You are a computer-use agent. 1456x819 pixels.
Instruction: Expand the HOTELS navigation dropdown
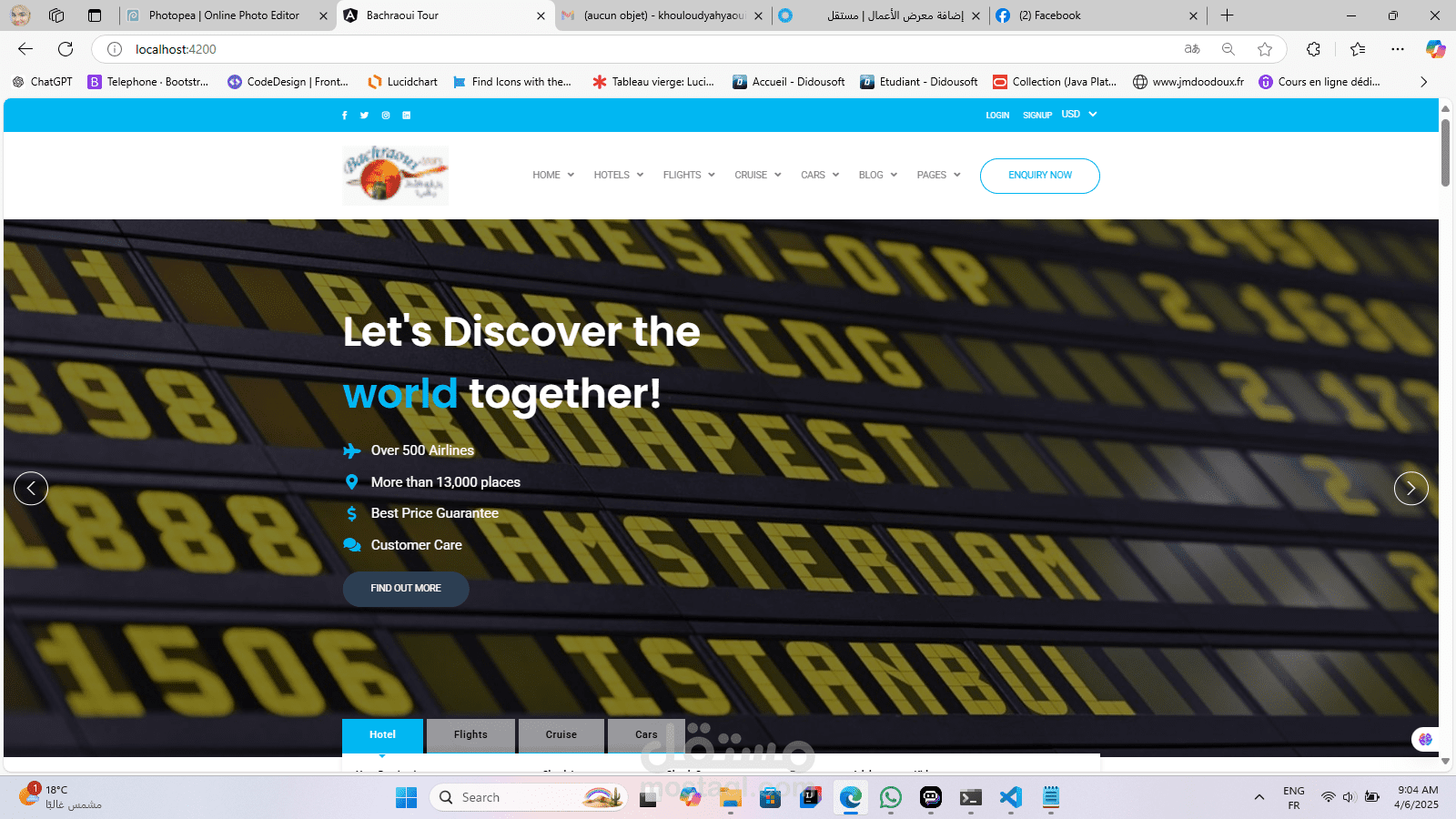click(x=619, y=175)
